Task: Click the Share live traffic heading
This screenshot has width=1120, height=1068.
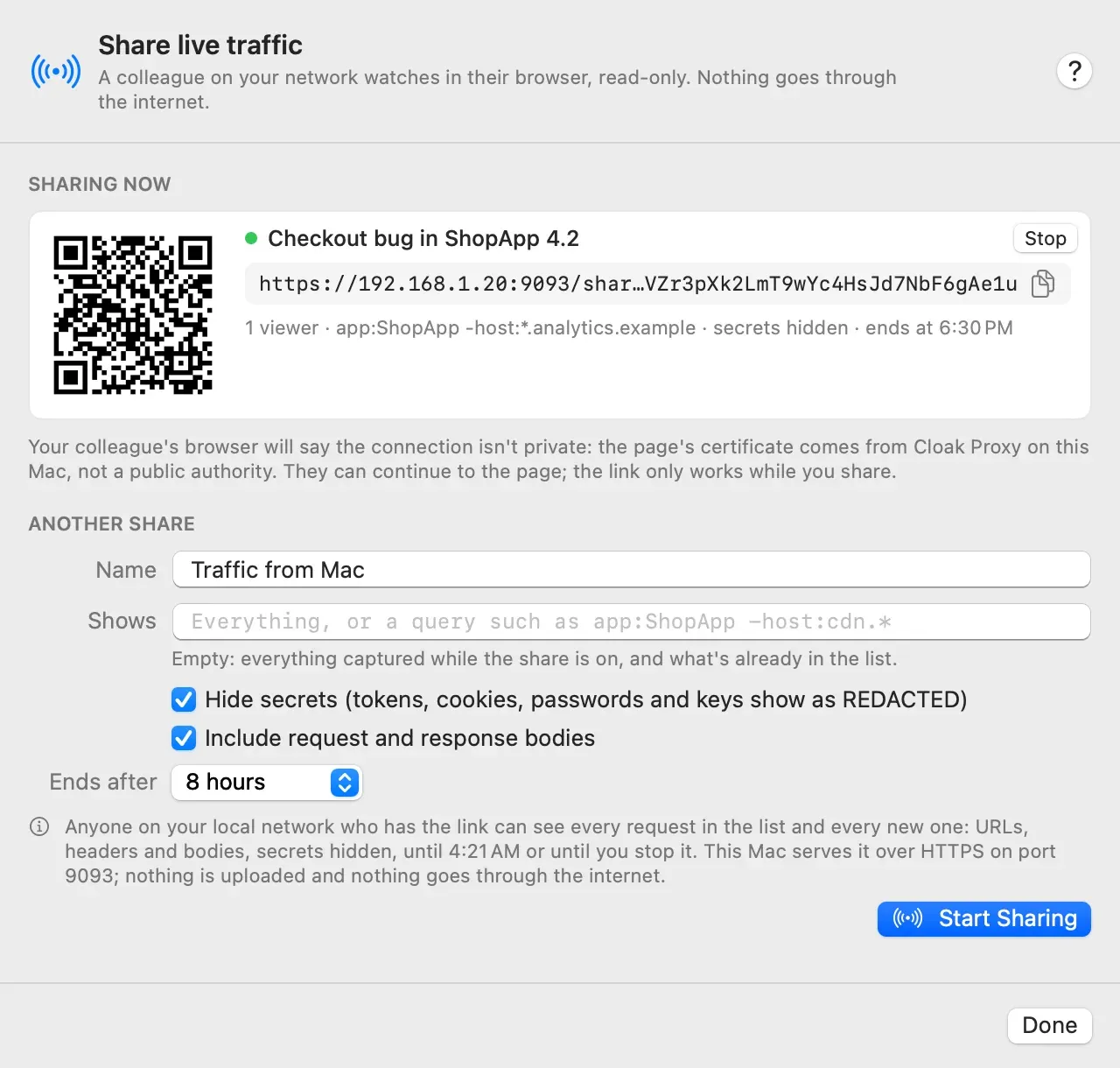Action: click(200, 45)
